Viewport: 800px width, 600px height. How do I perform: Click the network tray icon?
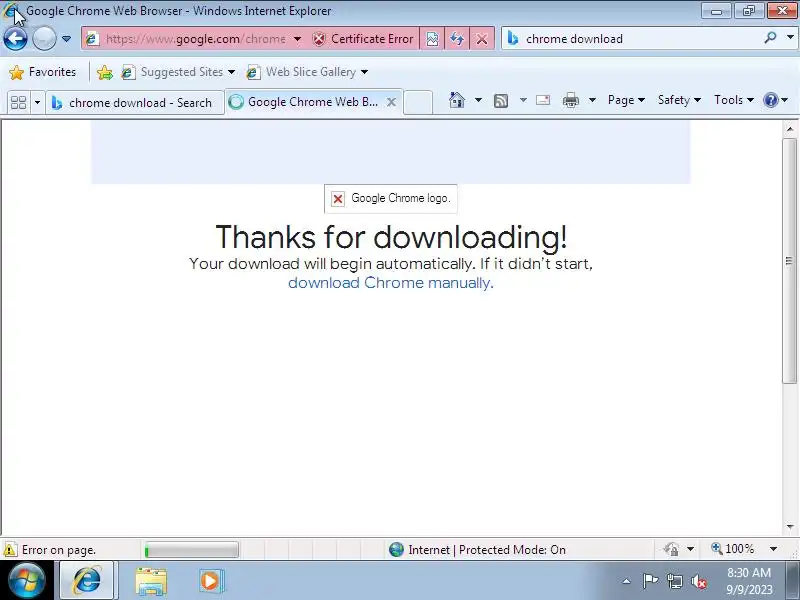pos(675,581)
